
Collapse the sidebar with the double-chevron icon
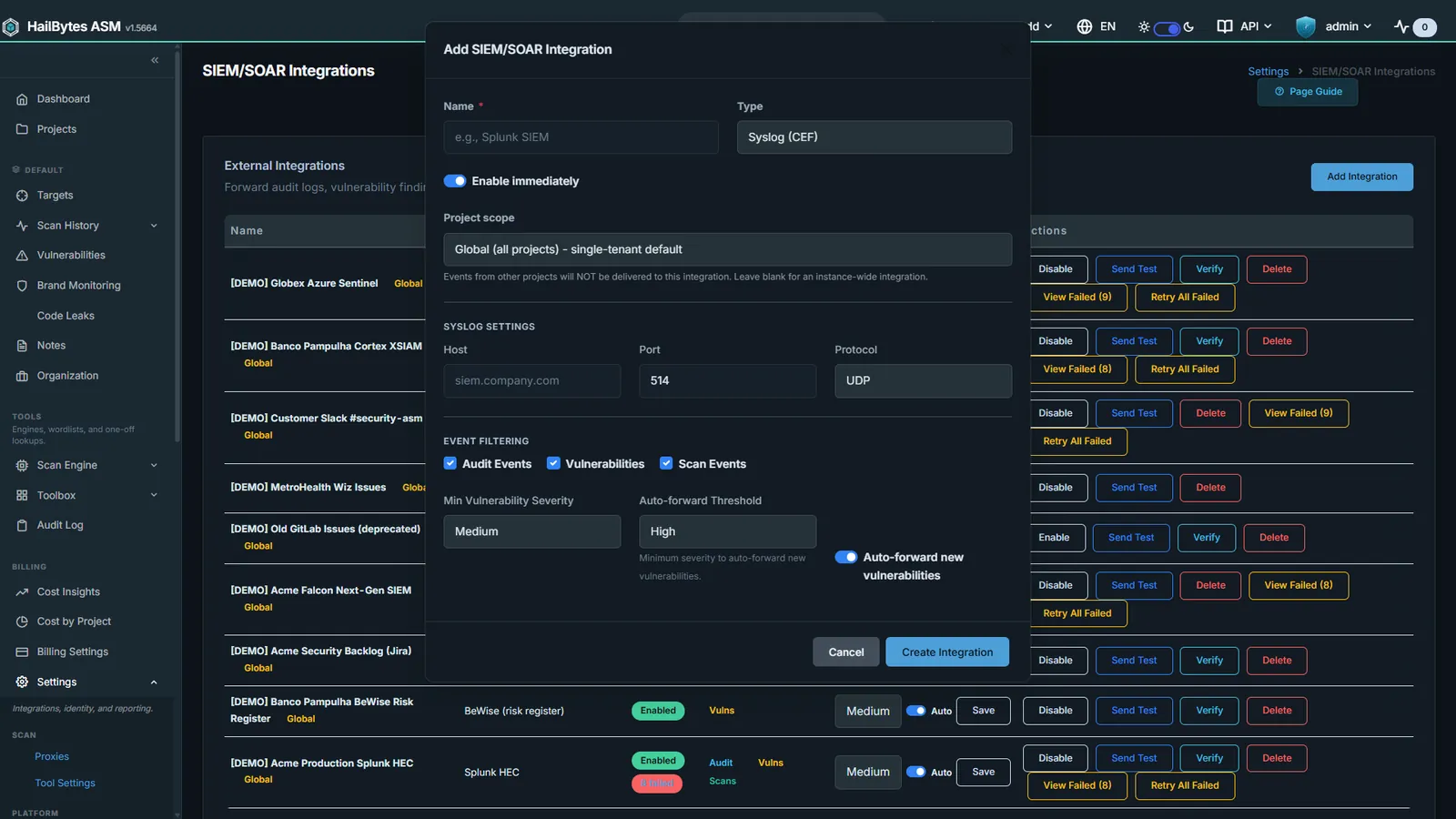tap(155, 60)
